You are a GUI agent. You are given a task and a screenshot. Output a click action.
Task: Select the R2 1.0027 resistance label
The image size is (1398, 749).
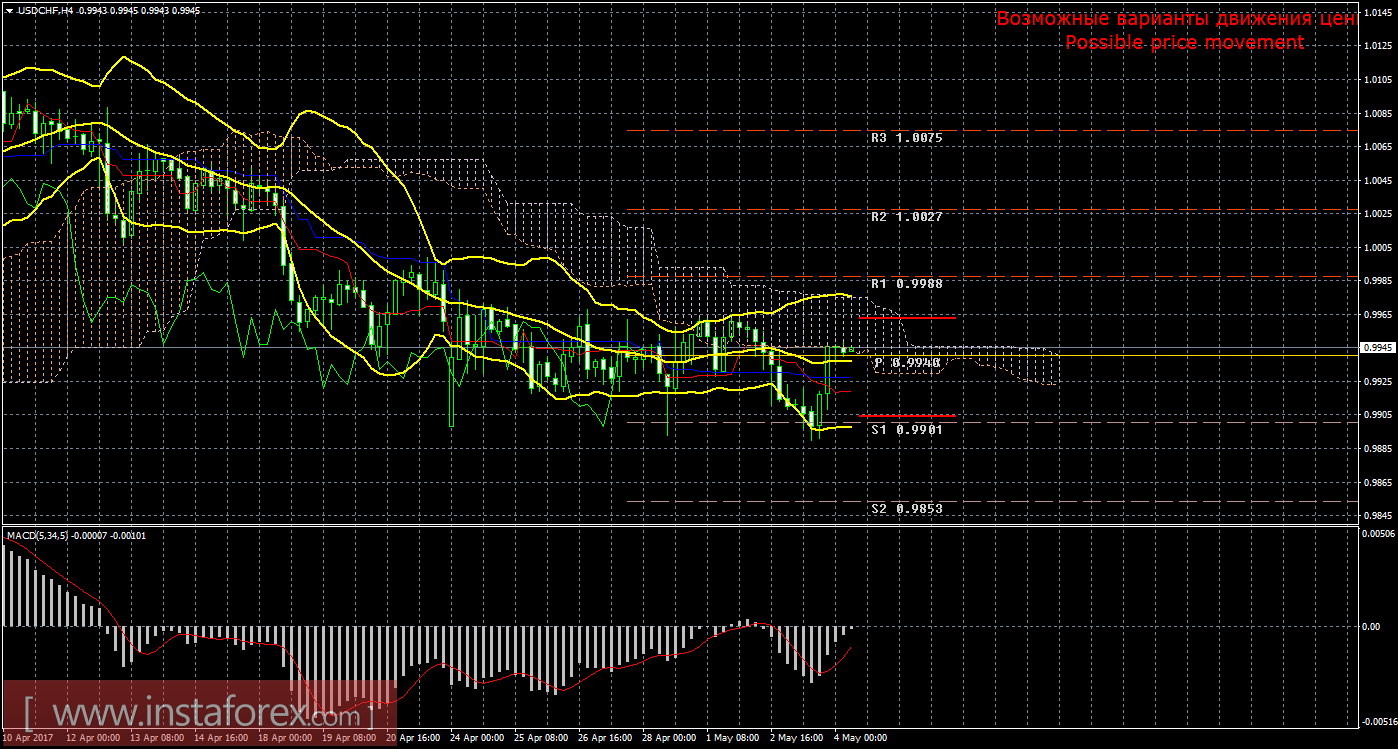coord(906,217)
